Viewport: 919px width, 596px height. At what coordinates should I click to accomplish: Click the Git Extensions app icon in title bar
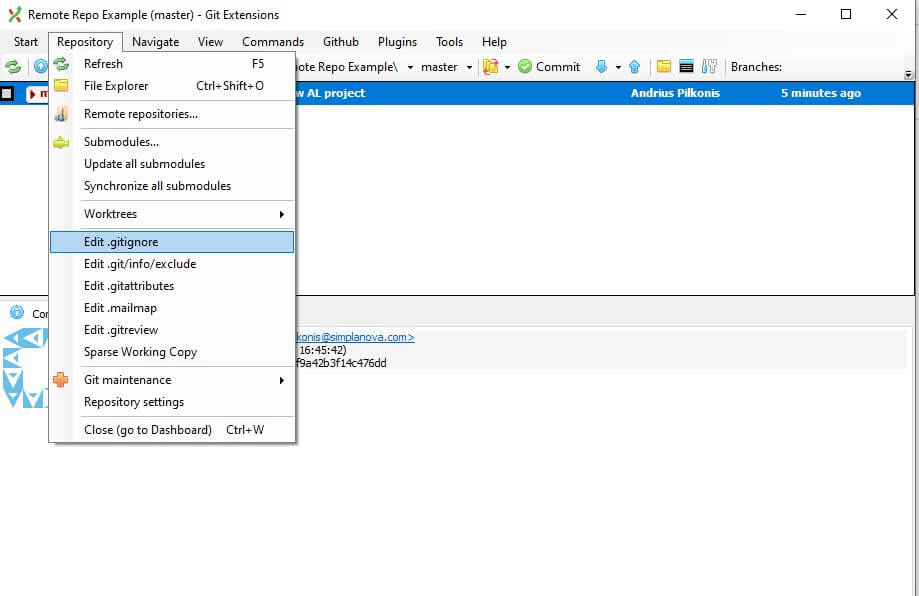point(15,15)
